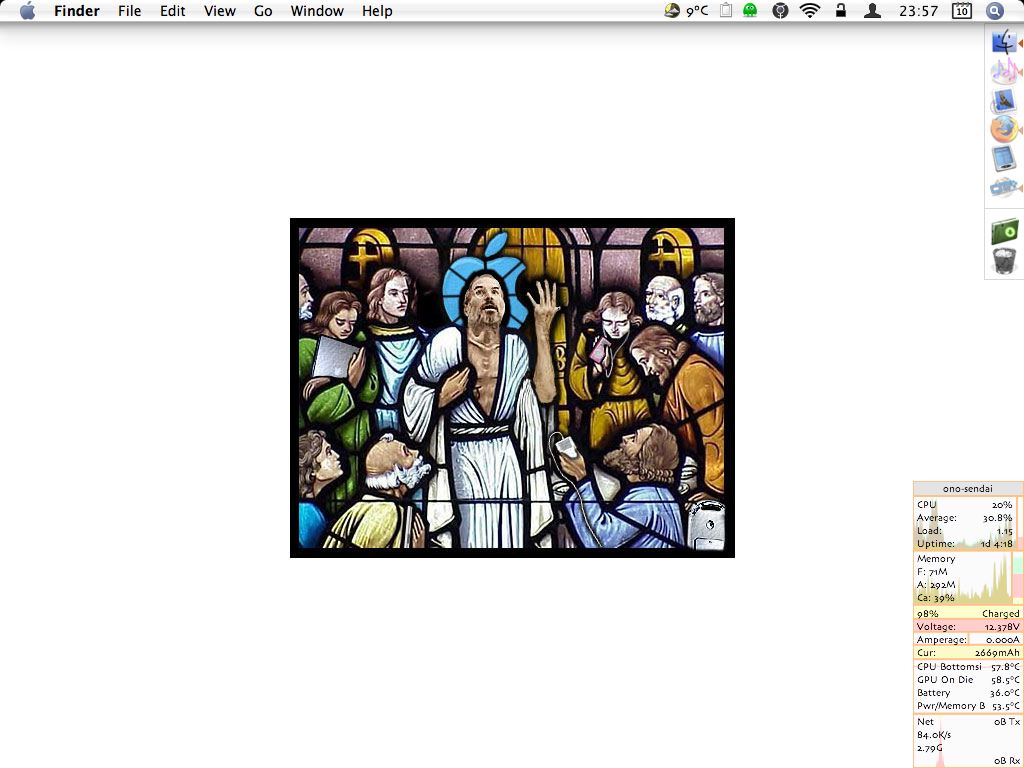The image size is (1024, 768).
Task: Click the CPU Bottomsi 57.8°C row
Action: (x=968, y=667)
